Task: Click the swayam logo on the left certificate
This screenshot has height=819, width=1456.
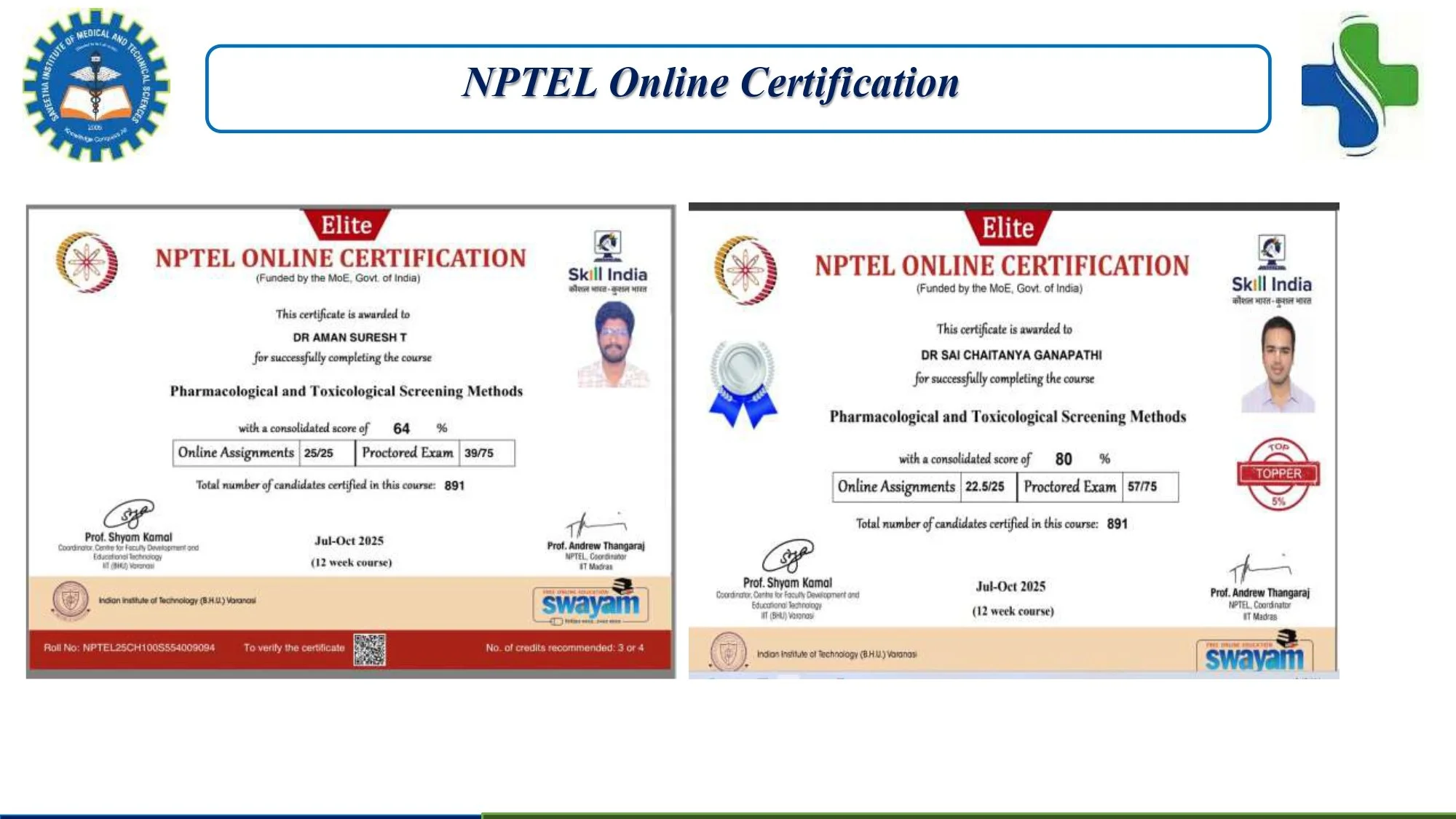Action: coord(590,602)
